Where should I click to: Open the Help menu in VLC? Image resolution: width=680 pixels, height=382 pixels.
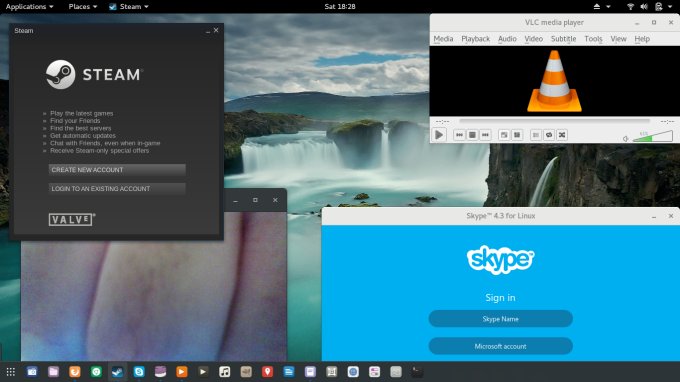coord(642,39)
